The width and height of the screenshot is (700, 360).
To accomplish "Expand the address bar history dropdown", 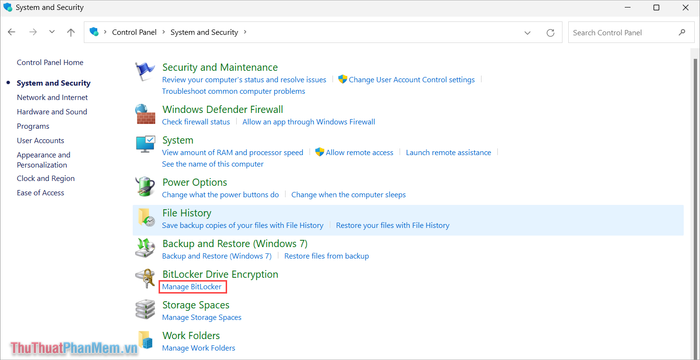I will tap(527, 33).
